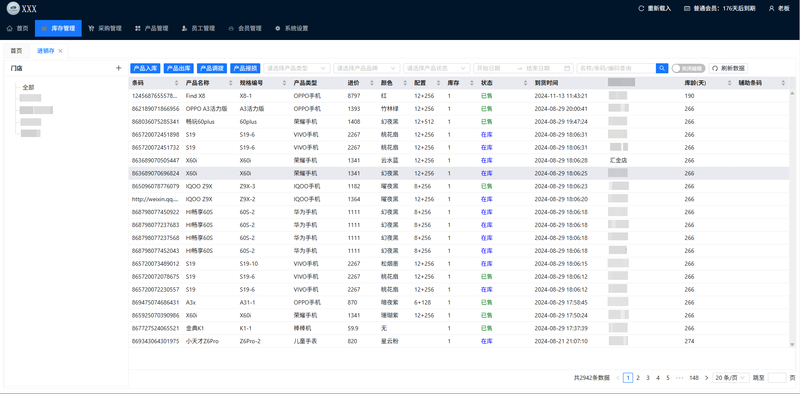
Task: Go to the previous page arrow
Action: click(x=618, y=378)
